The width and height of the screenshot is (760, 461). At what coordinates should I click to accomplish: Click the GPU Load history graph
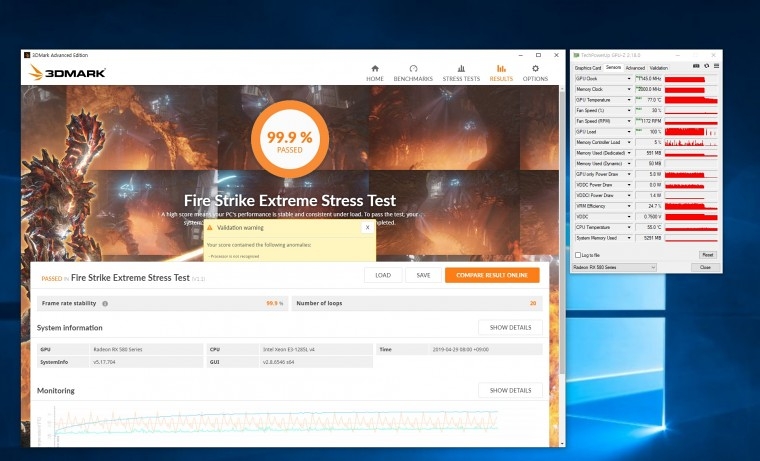pyautogui.click(x=691, y=132)
